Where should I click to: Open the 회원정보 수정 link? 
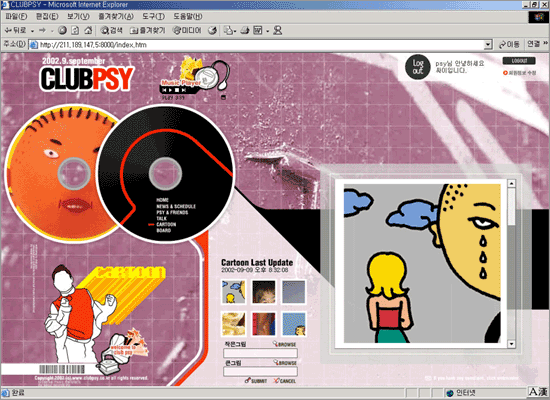tap(520, 73)
